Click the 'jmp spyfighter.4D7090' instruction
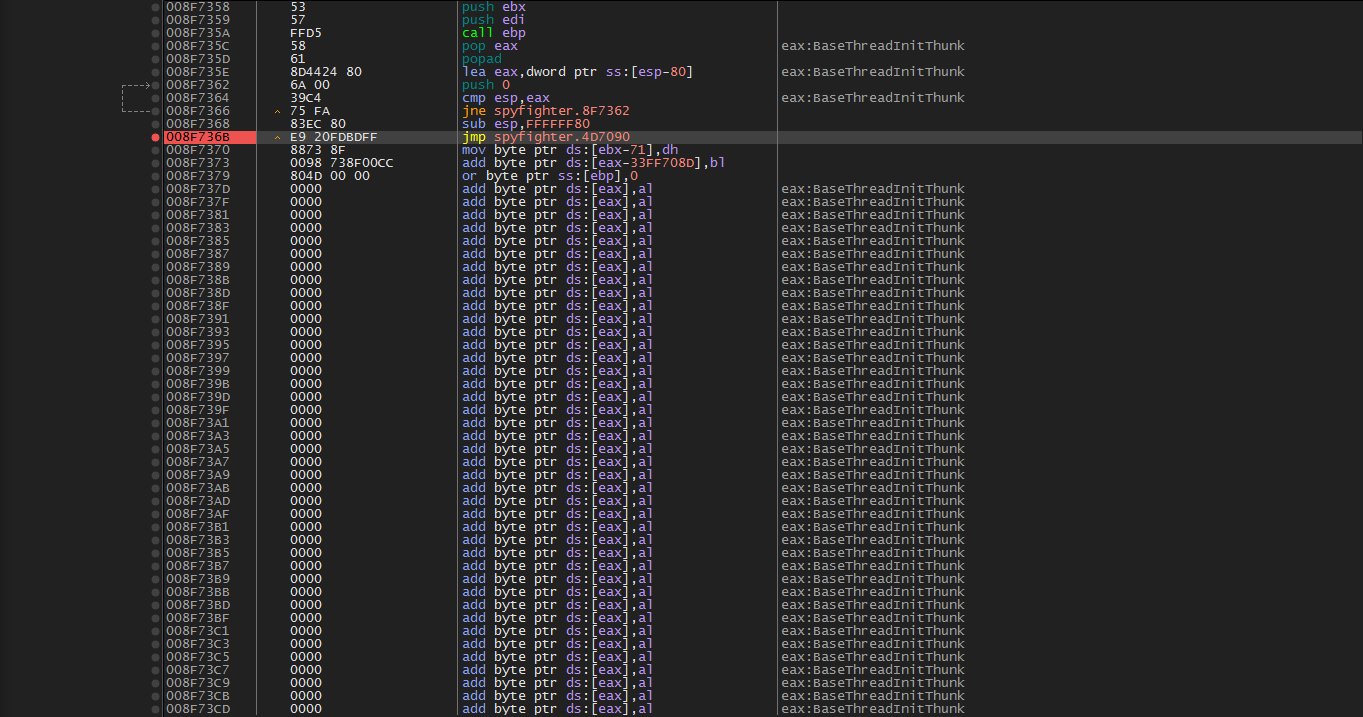Screen dimensions: 1363x717 (x=545, y=137)
